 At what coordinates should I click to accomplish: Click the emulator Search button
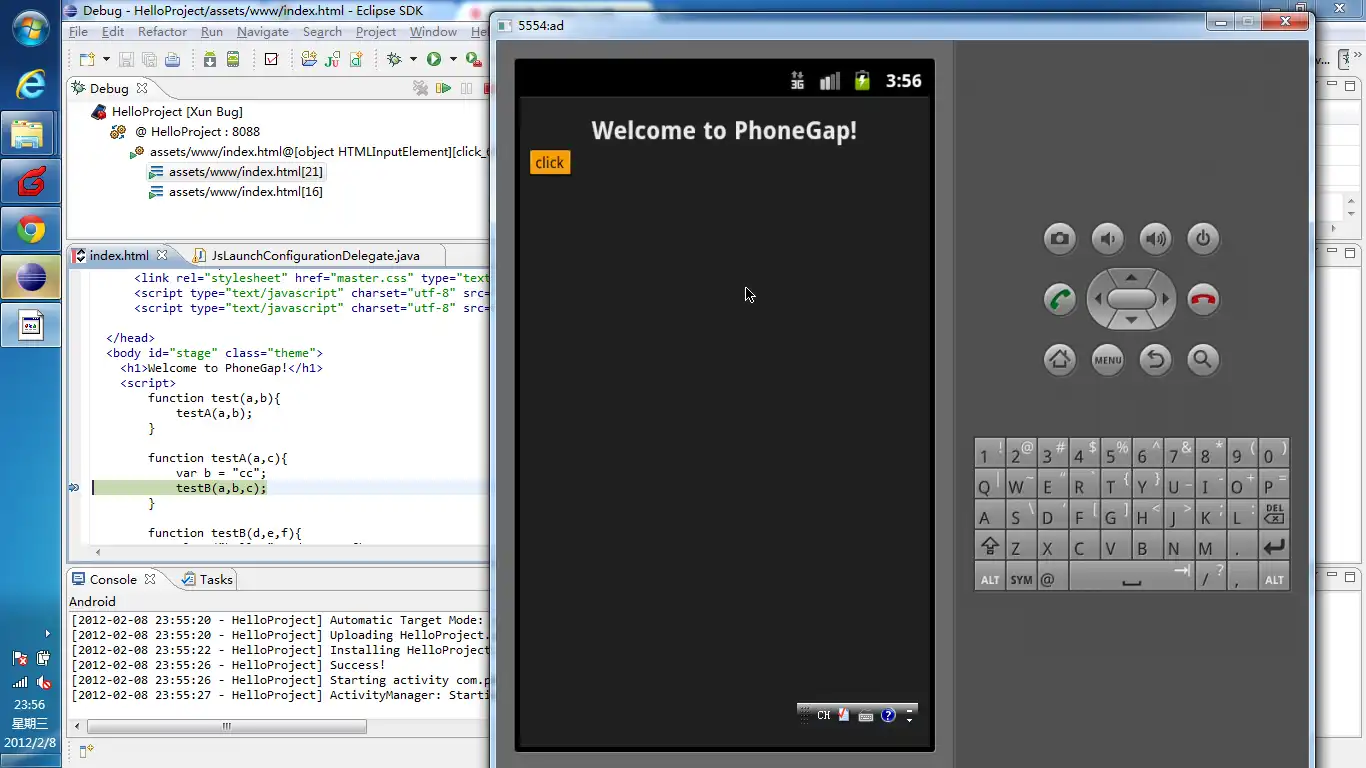(1203, 359)
